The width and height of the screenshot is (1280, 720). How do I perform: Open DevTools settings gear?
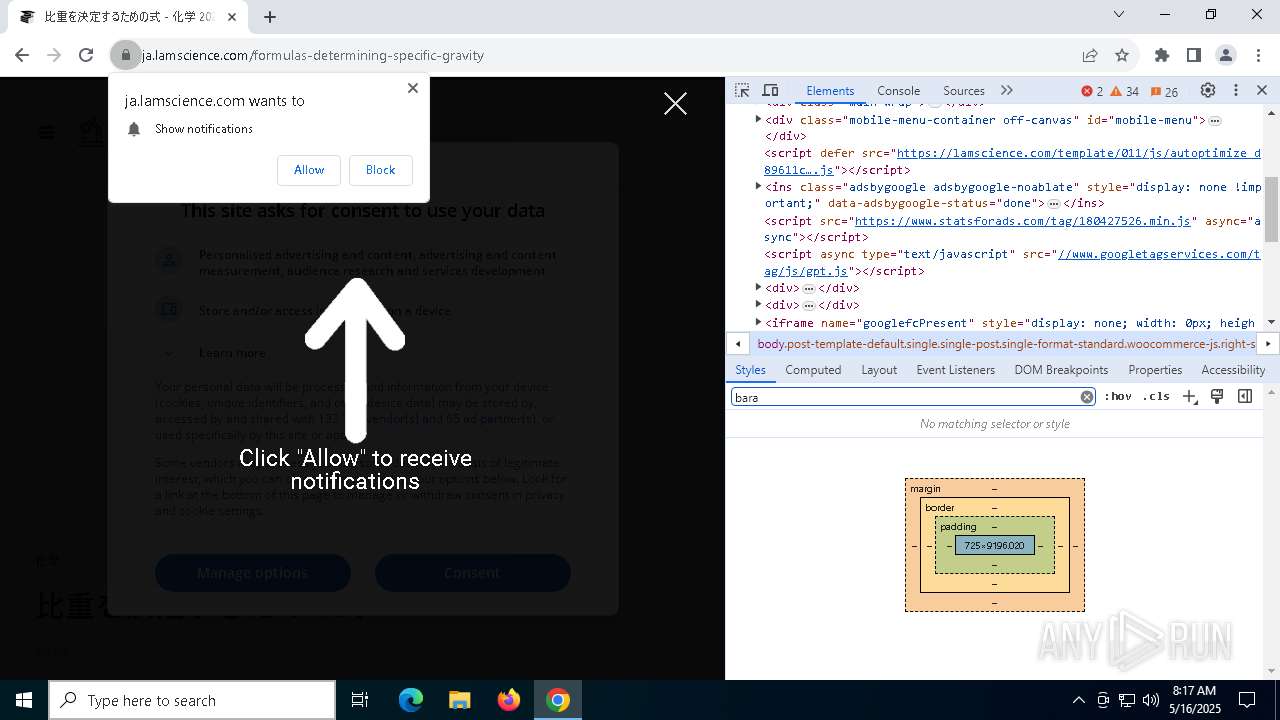(x=1208, y=90)
